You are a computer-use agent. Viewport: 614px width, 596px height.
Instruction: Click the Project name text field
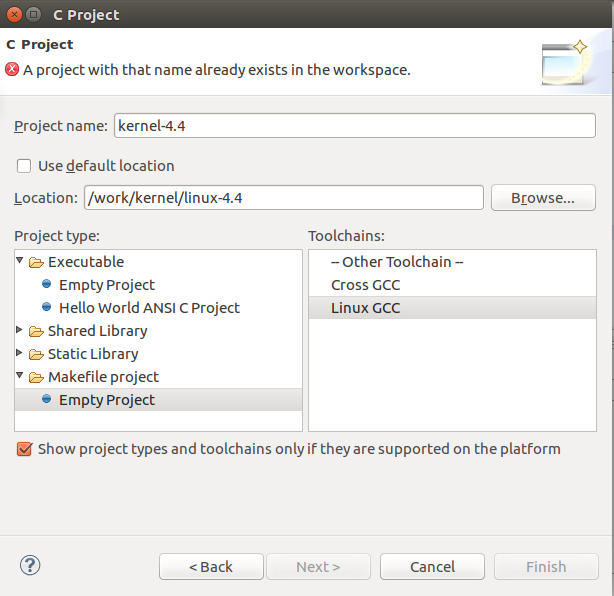click(355, 126)
